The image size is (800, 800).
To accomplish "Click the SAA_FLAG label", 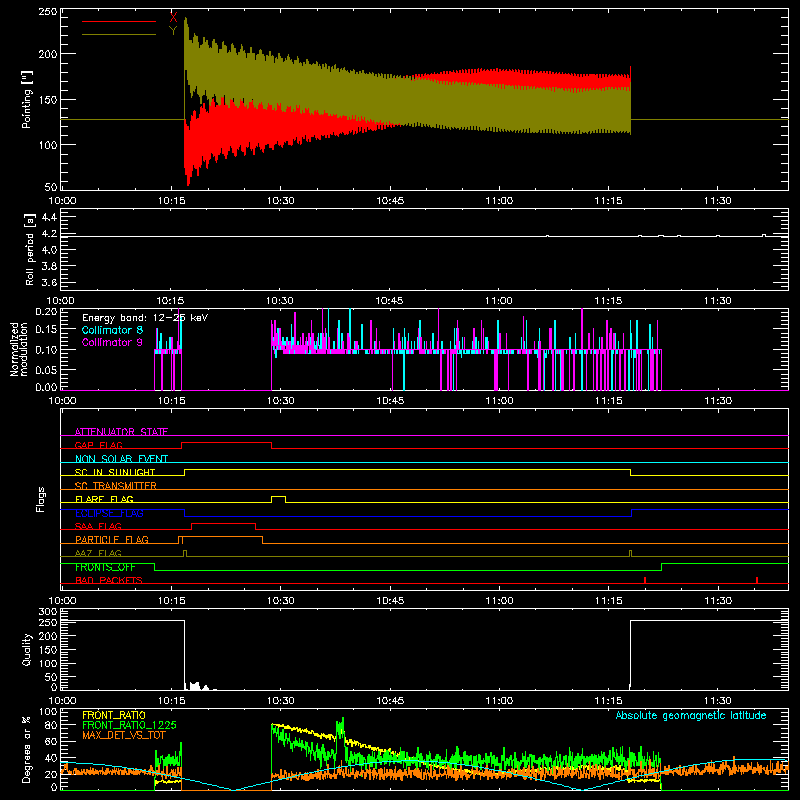I will tap(98, 526).
